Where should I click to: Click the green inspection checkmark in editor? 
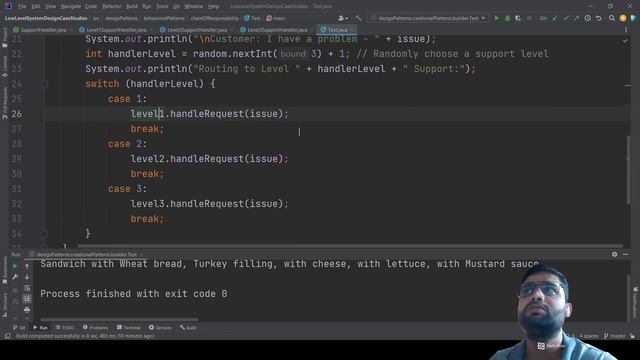[x=625, y=41]
